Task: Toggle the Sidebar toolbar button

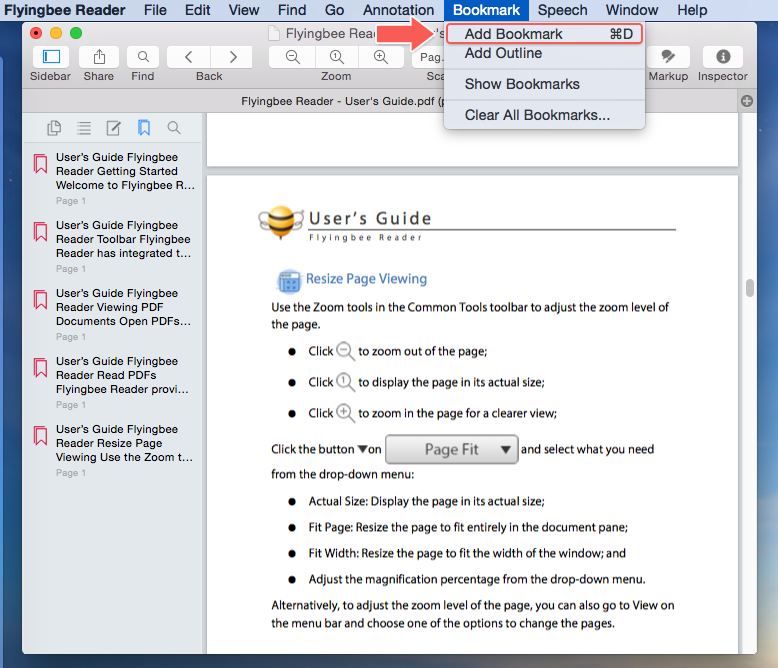Action: [x=51, y=57]
